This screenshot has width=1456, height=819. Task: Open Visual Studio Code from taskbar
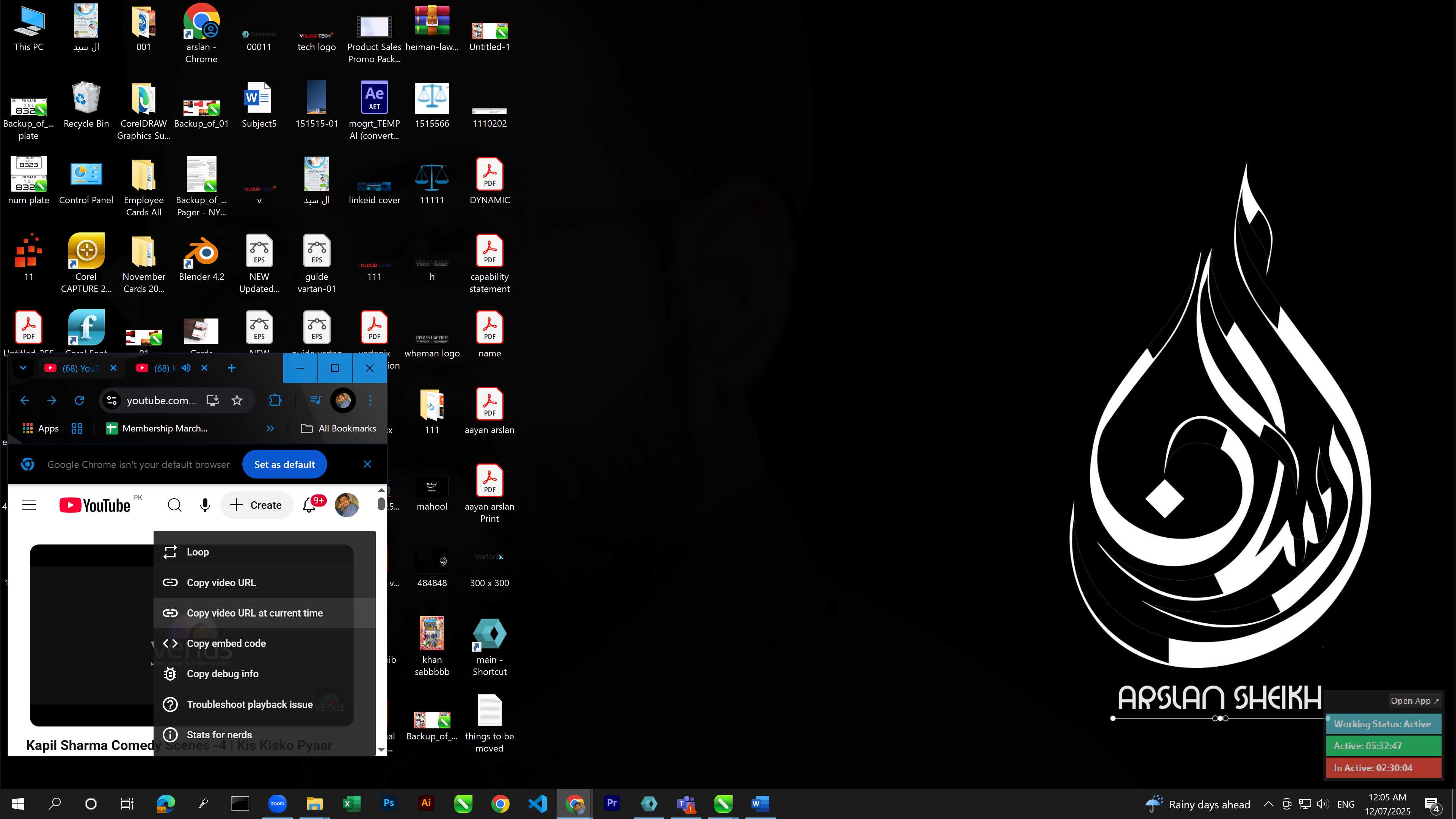pyautogui.click(x=538, y=803)
